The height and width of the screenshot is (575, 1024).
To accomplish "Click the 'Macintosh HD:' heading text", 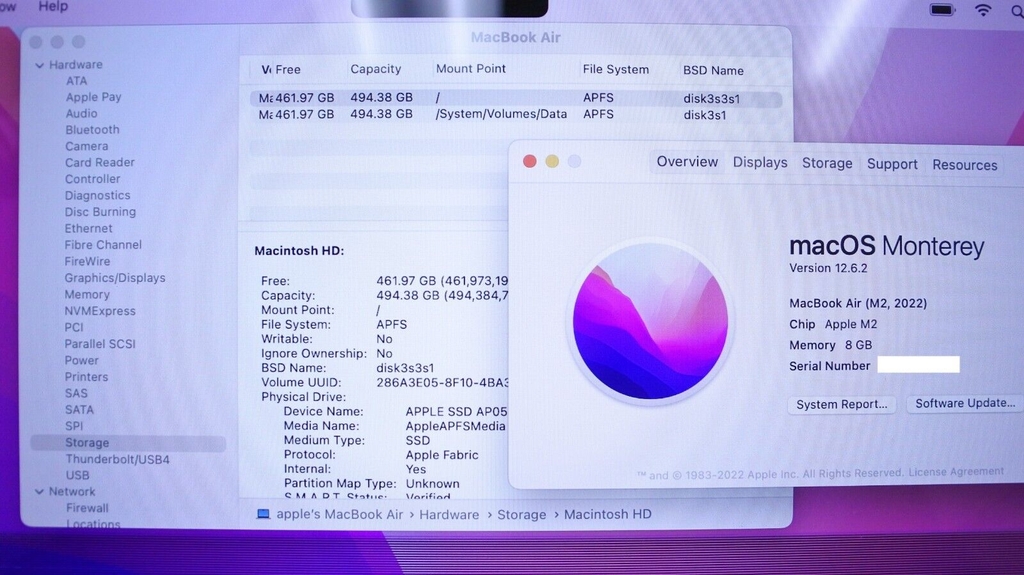I will point(299,251).
